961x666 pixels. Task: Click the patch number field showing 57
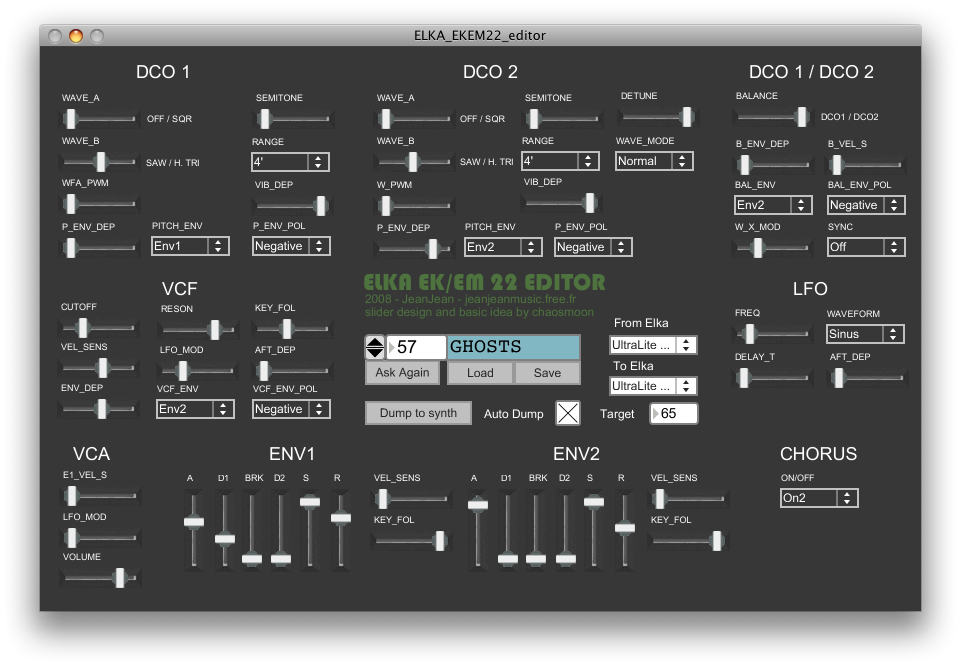416,347
